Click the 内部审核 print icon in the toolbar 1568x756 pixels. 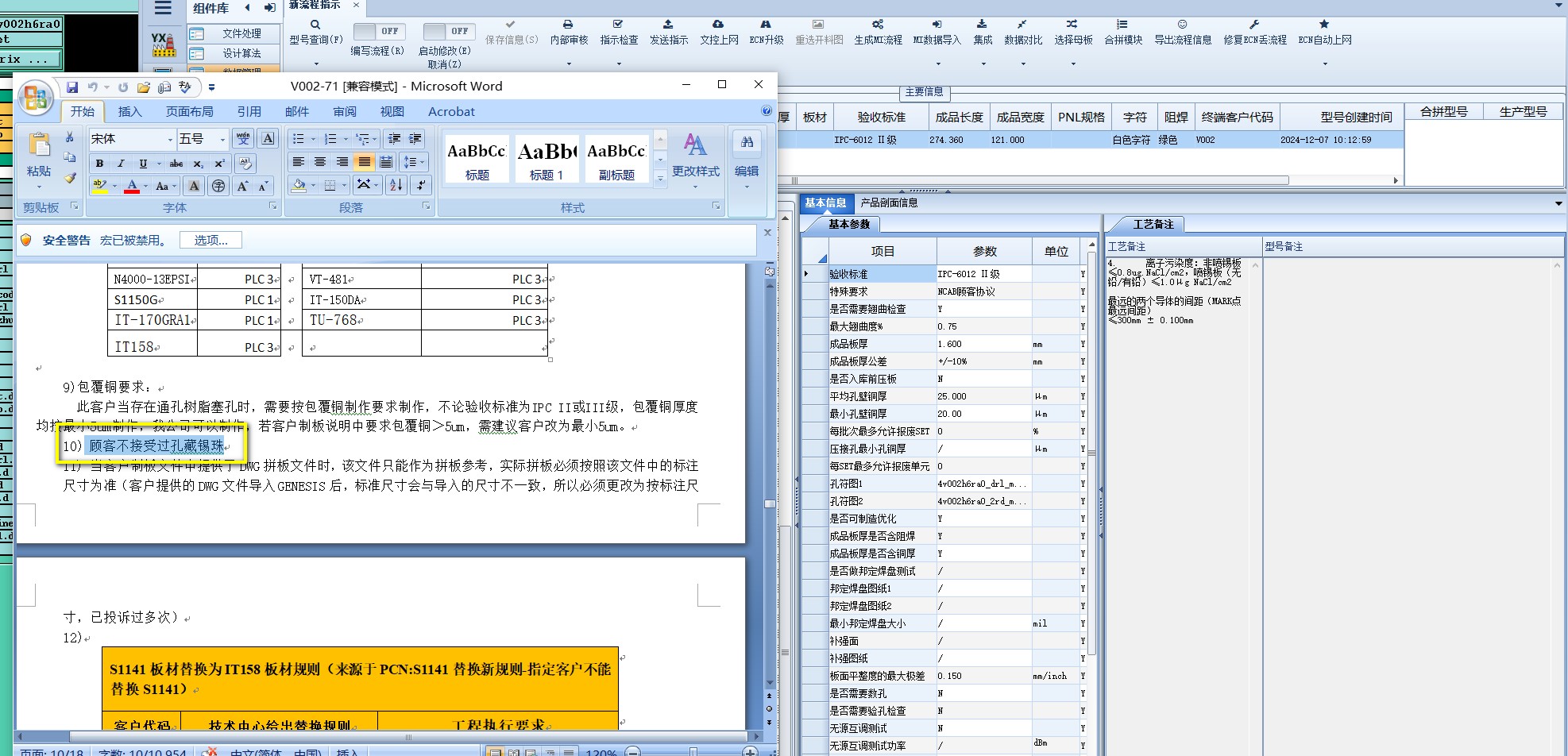(568, 25)
